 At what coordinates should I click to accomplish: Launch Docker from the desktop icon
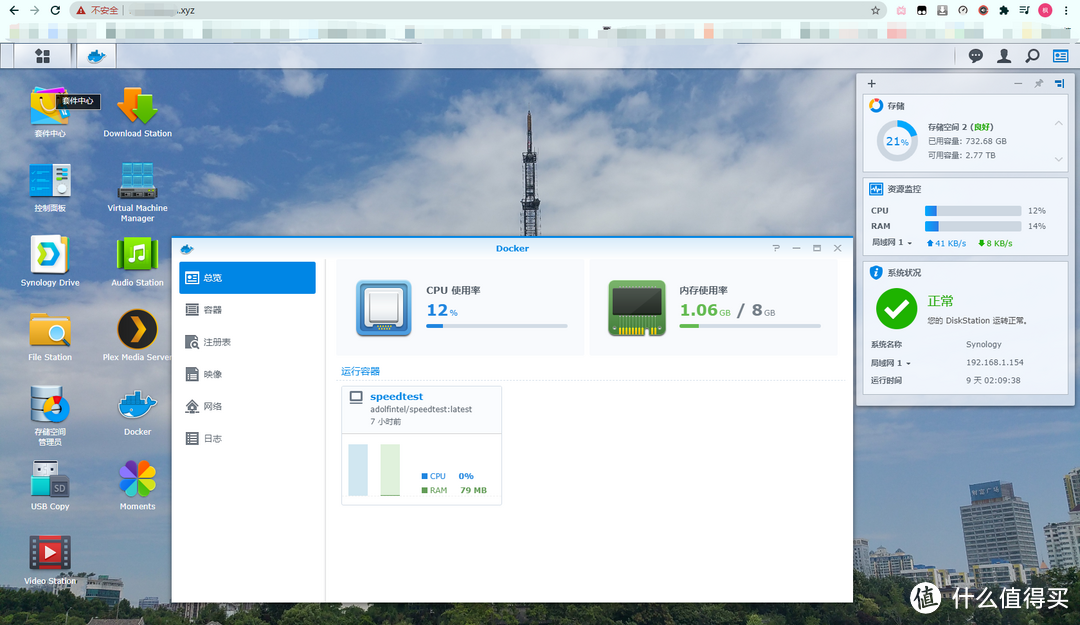(x=137, y=411)
